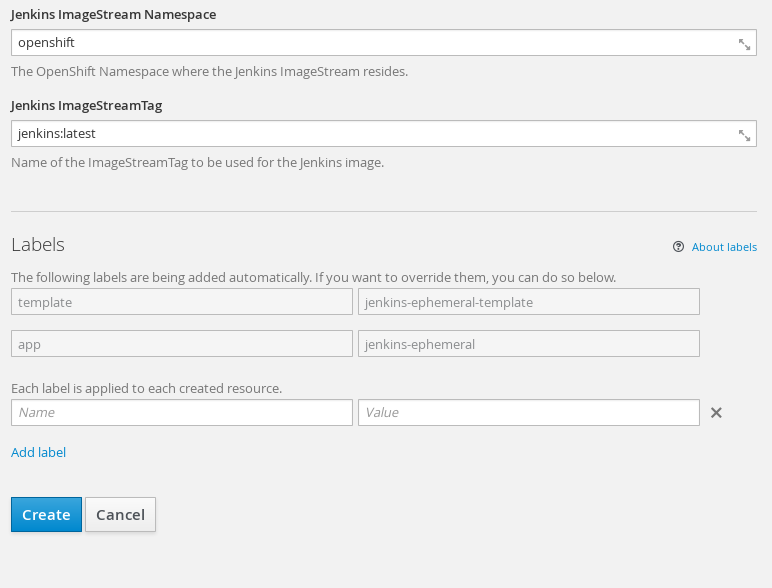The height and width of the screenshot is (588, 772).
Task: Remove the empty label row
Action: (x=716, y=413)
